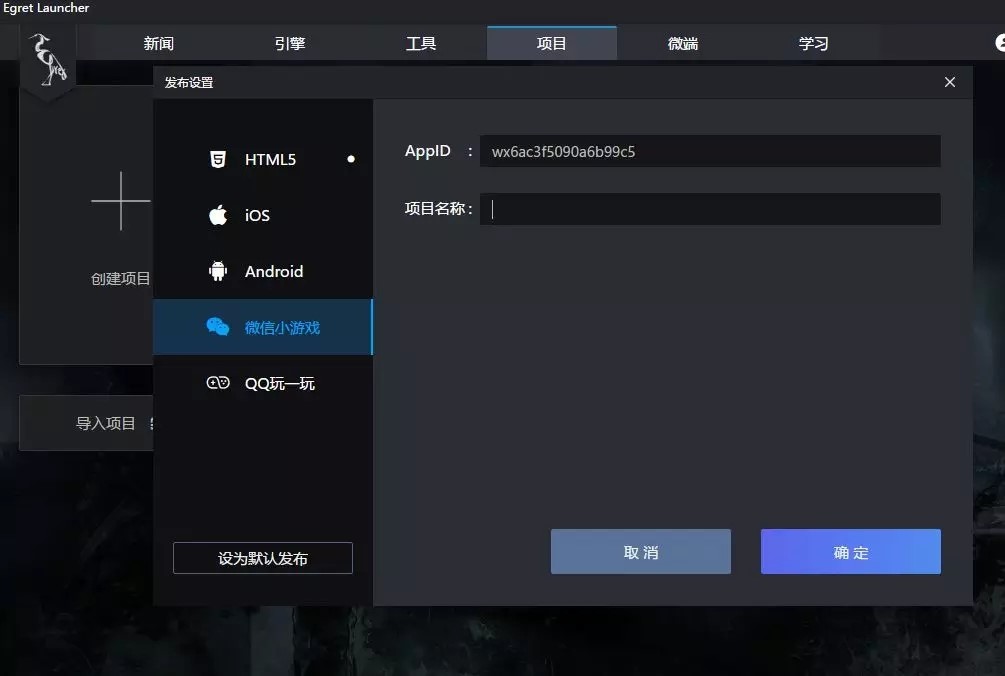
Task: Select iOS publish platform
Action: [263, 215]
